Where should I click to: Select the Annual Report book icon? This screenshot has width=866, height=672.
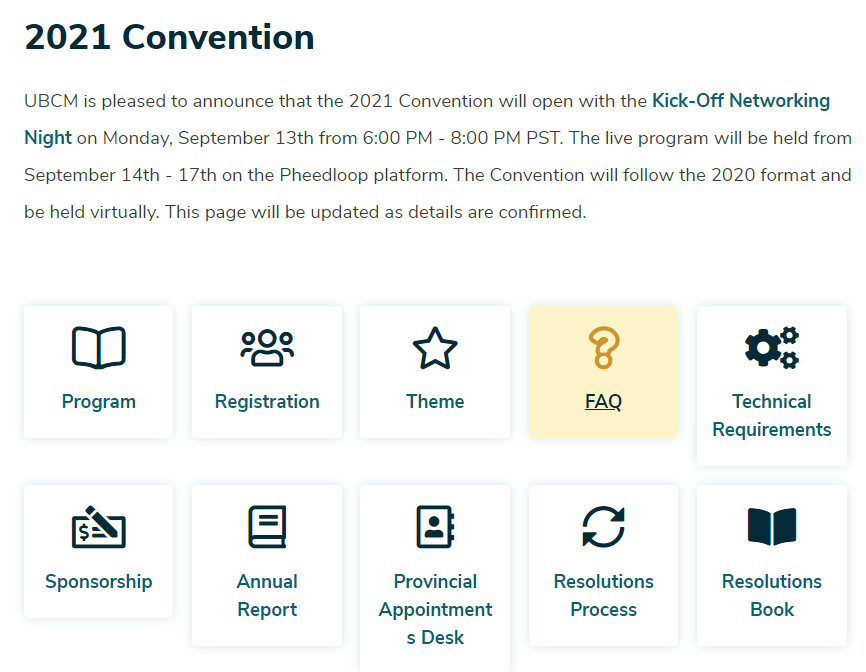(267, 527)
